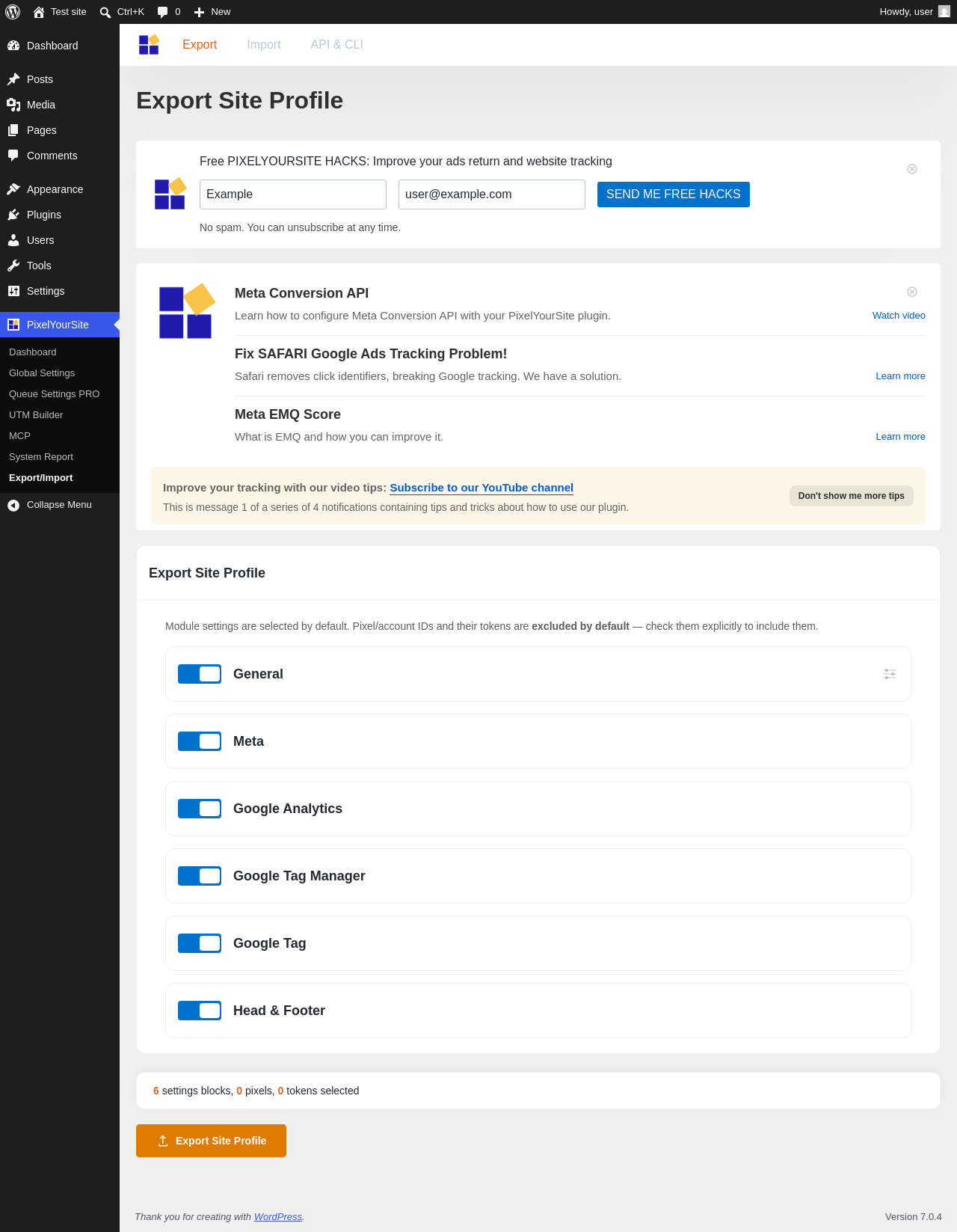Click the Version 7.0.4 footer text
Image resolution: width=957 pixels, height=1232 pixels.
pos(914,1217)
